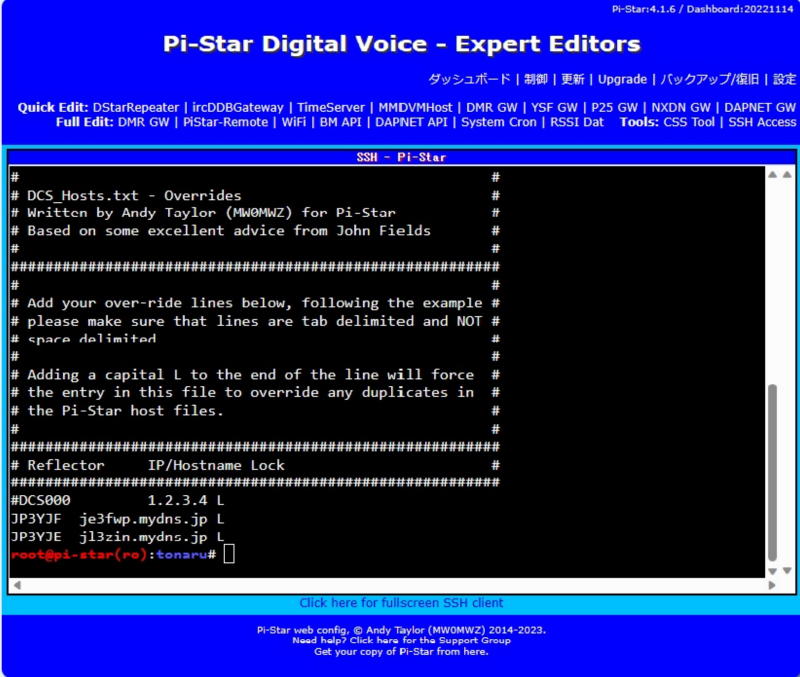
Task: Open DAPNET GW quick editor
Action: coord(760,108)
